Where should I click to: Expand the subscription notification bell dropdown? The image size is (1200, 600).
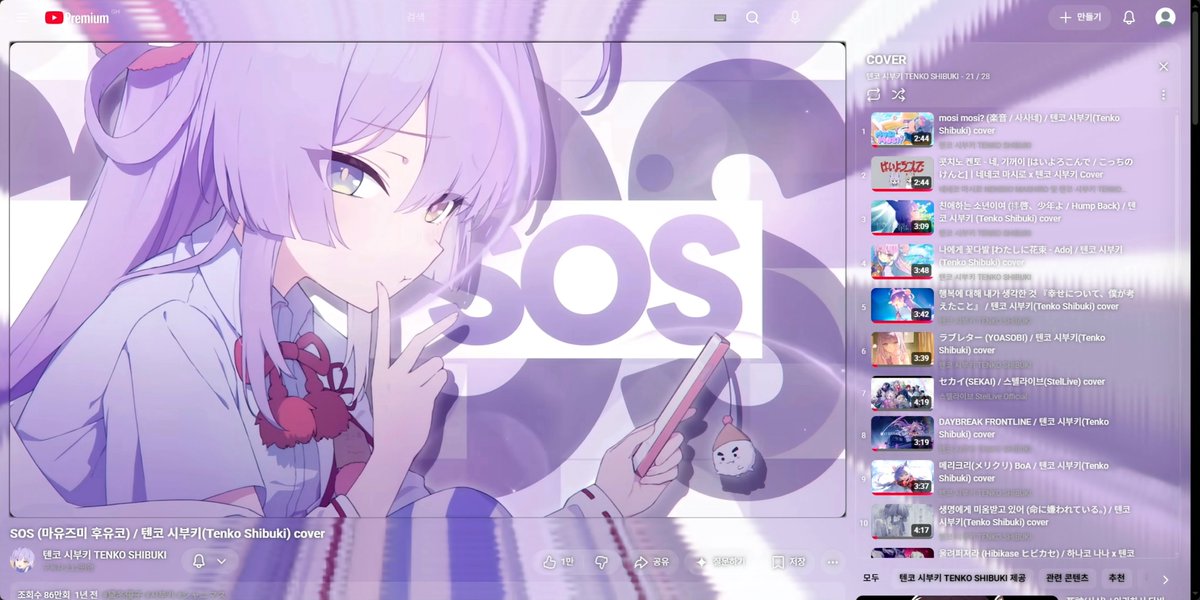(x=210, y=562)
